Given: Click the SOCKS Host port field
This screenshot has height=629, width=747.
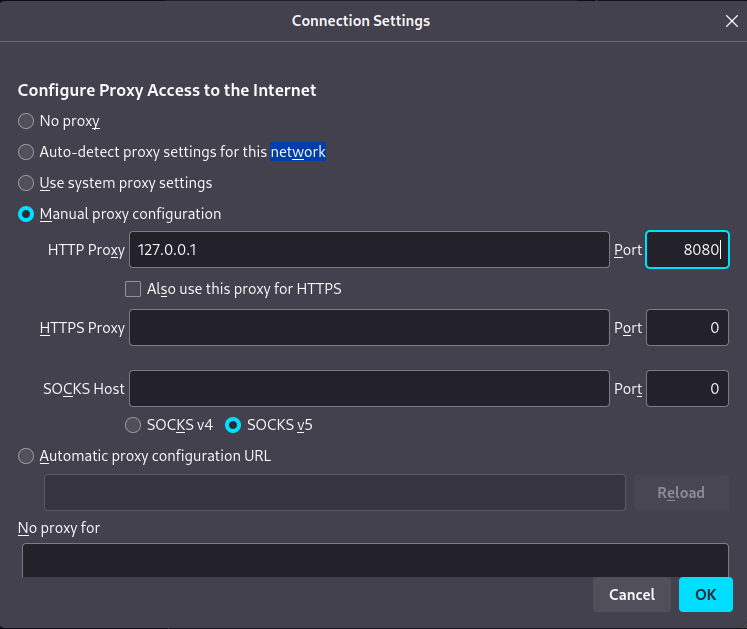Looking at the screenshot, I should (x=687, y=388).
